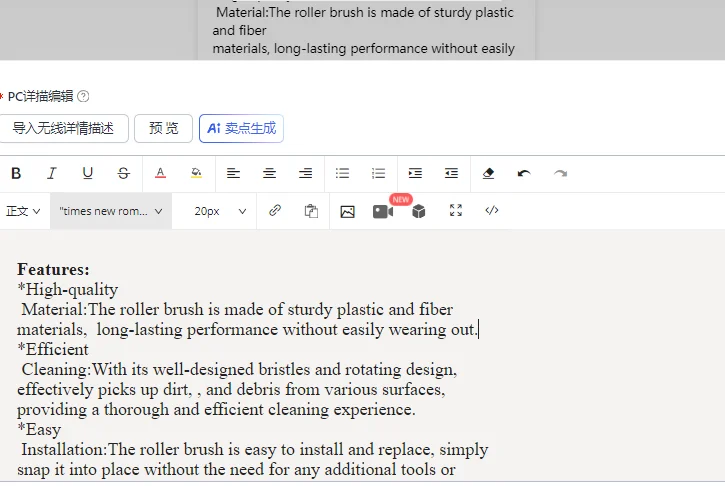This screenshot has height=486, width=725.
Task: Toggle underline formatting
Action: pyautogui.click(x=87, y=173)
